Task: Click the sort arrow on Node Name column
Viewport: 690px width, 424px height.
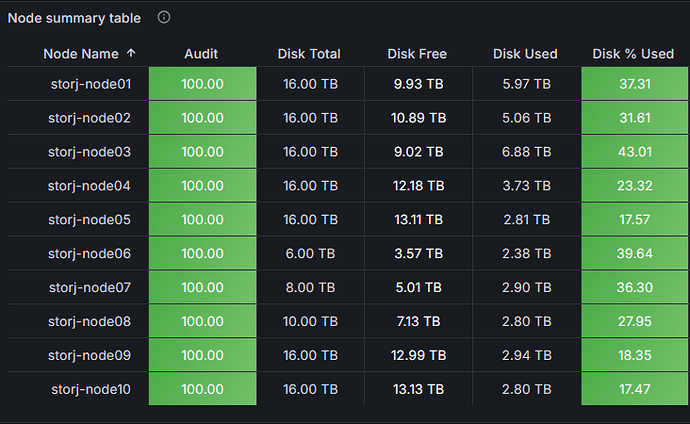Action: [x=131, y=53]
